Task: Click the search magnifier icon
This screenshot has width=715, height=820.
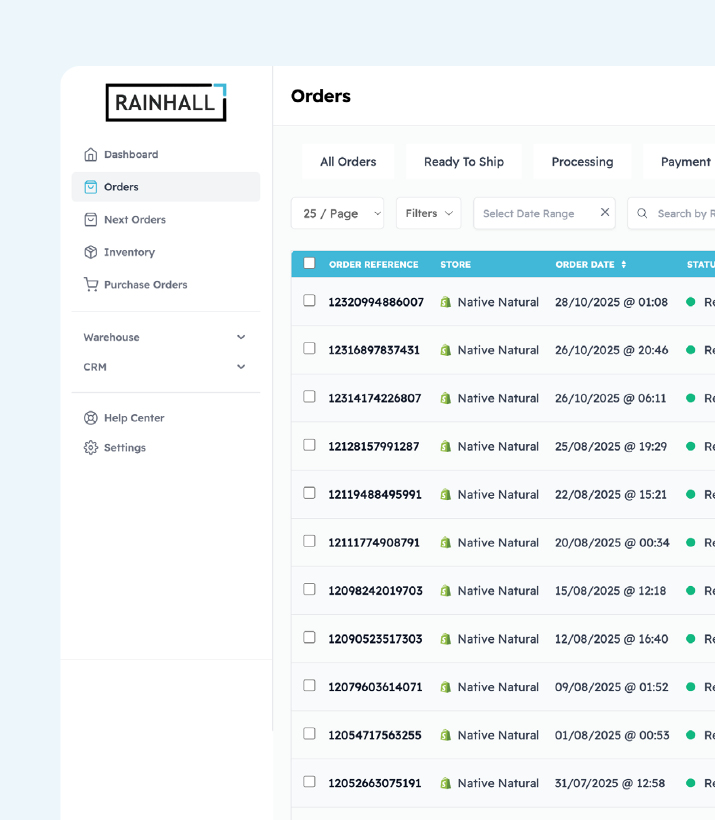Action: click(x=644, y=213)
